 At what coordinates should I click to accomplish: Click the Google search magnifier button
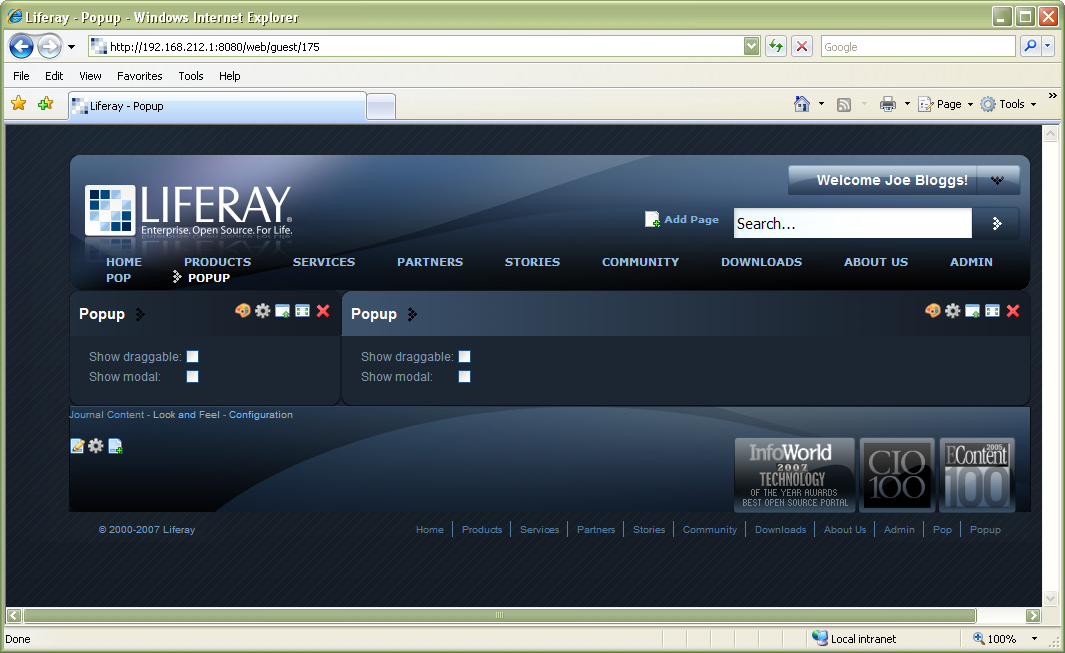(1030, 46)
